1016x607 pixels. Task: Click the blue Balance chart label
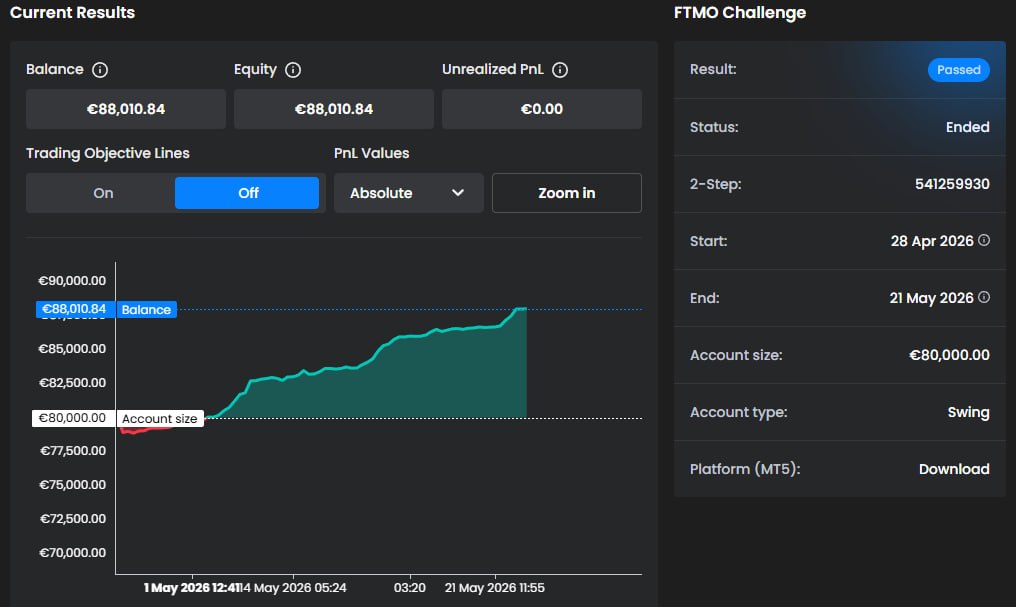[146, 310]
